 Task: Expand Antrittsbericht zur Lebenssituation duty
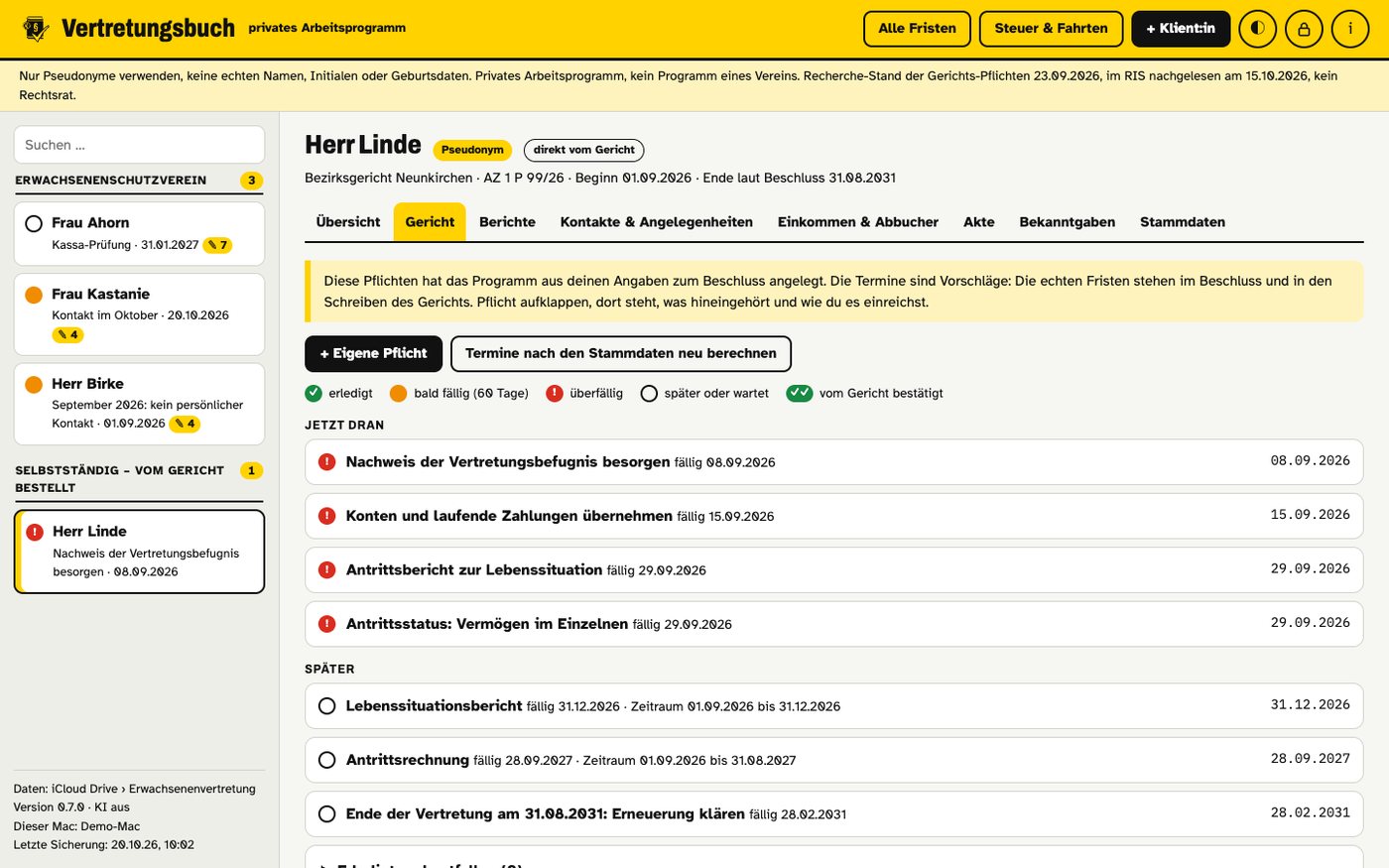[x=833, y=569]
